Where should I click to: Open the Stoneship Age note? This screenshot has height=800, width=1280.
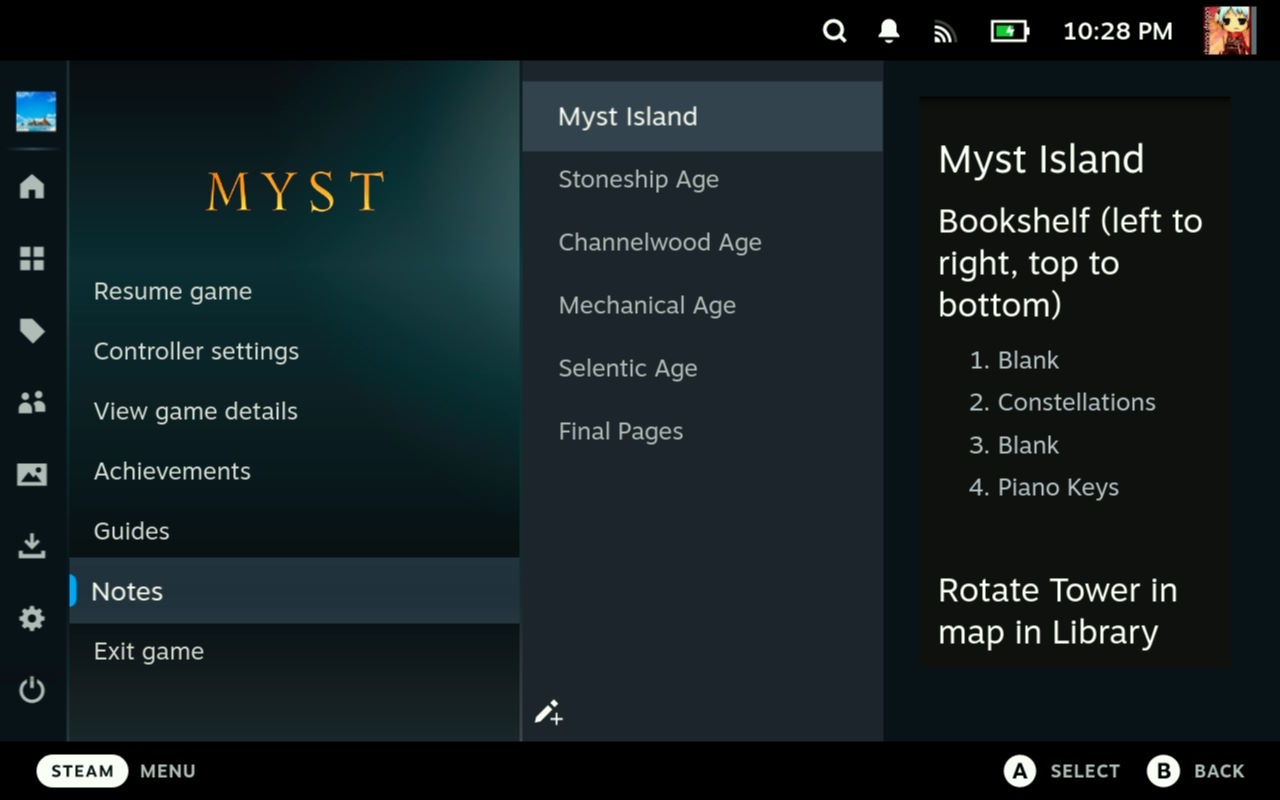(x=702, y=179)
